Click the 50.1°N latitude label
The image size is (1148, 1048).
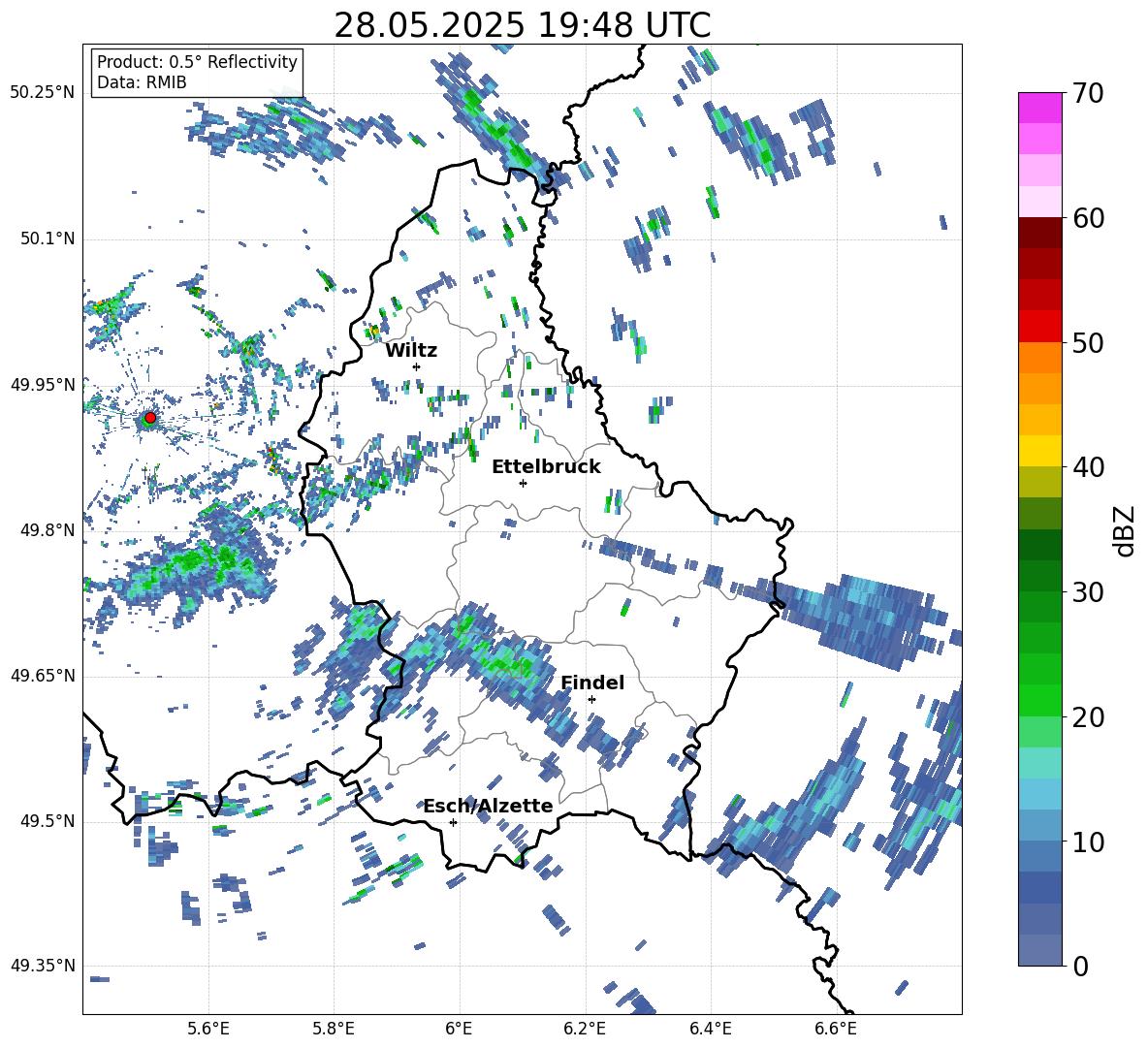point(47,238)
